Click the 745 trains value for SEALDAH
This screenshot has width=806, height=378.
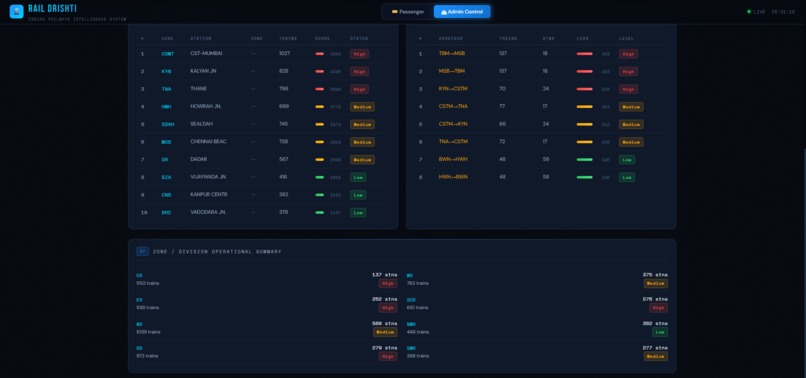click(x=284, y=124)
